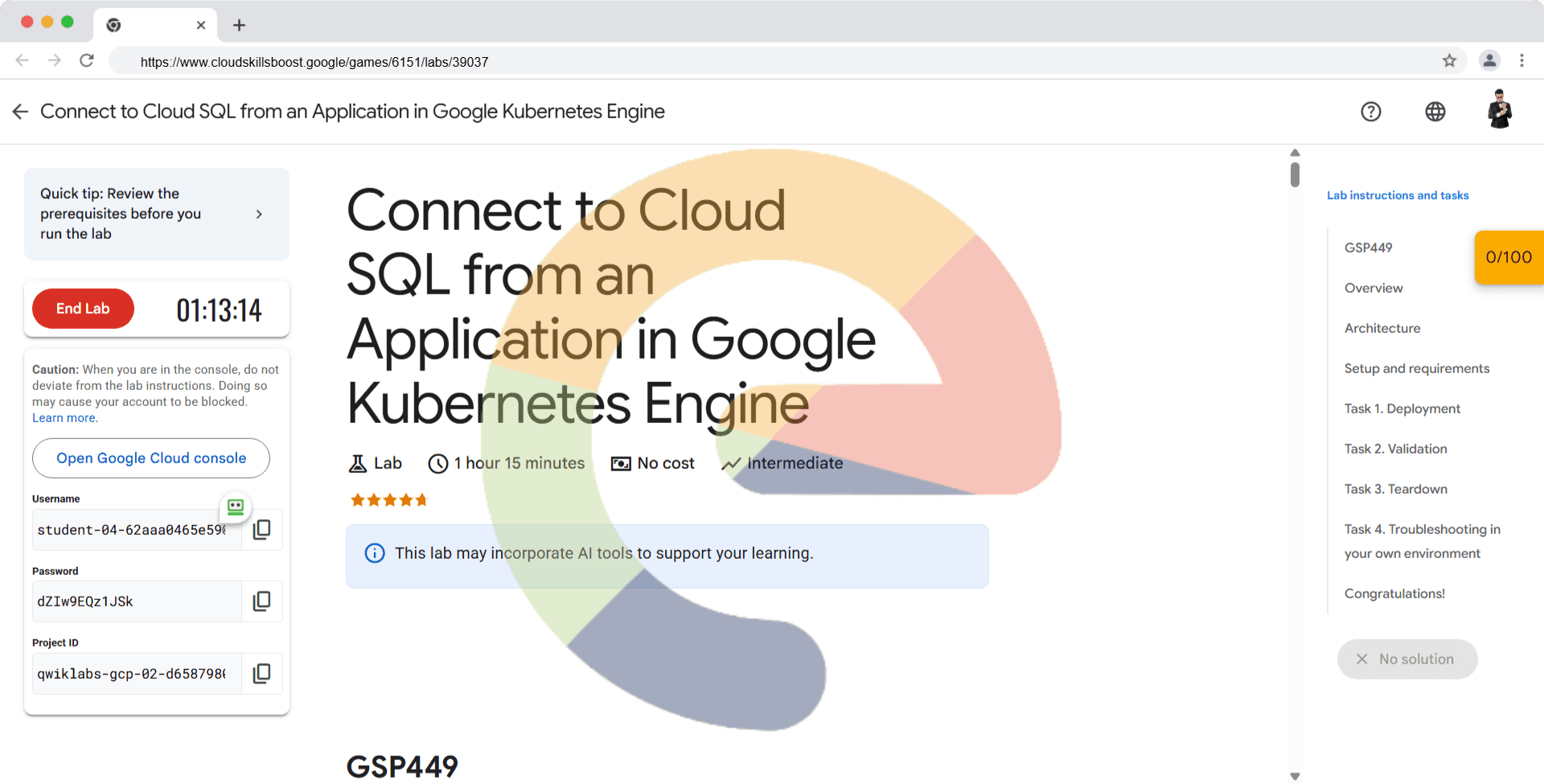This screenshot has width=1544, height=784.
Task: Copy the Username with its copy icon
Action: 261,530
